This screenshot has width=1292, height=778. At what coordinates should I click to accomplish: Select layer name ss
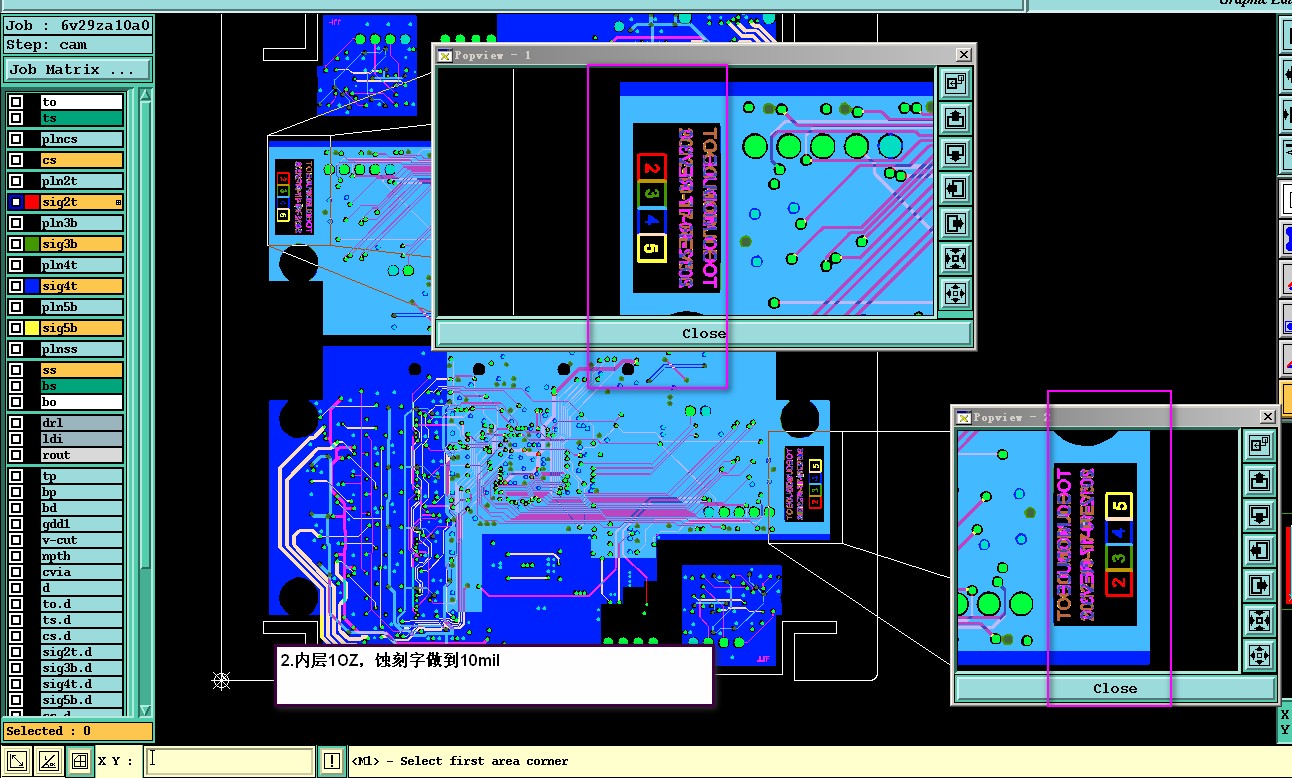tap(81, 370)
